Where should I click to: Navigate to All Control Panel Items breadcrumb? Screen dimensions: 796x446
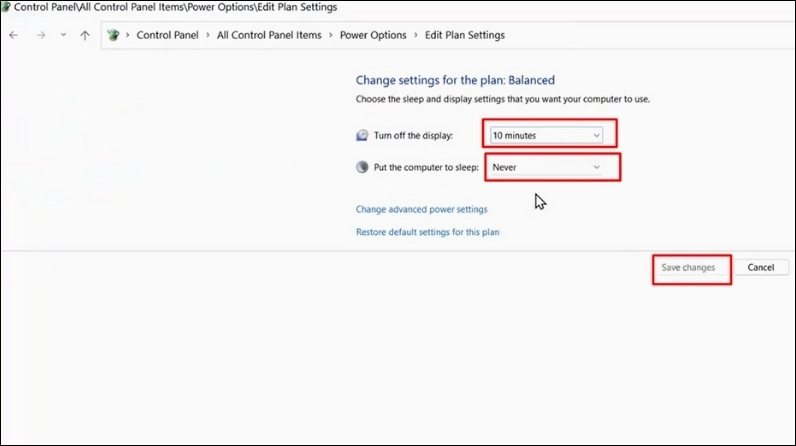click(270, 35)
